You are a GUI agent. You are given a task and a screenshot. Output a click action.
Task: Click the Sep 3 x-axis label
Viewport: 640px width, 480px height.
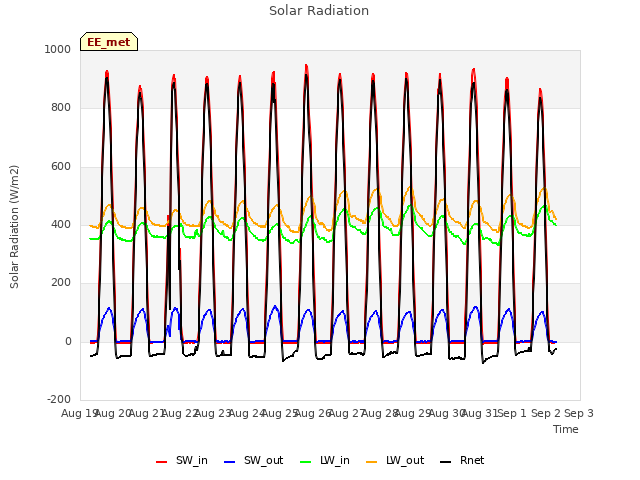point(579,413)
